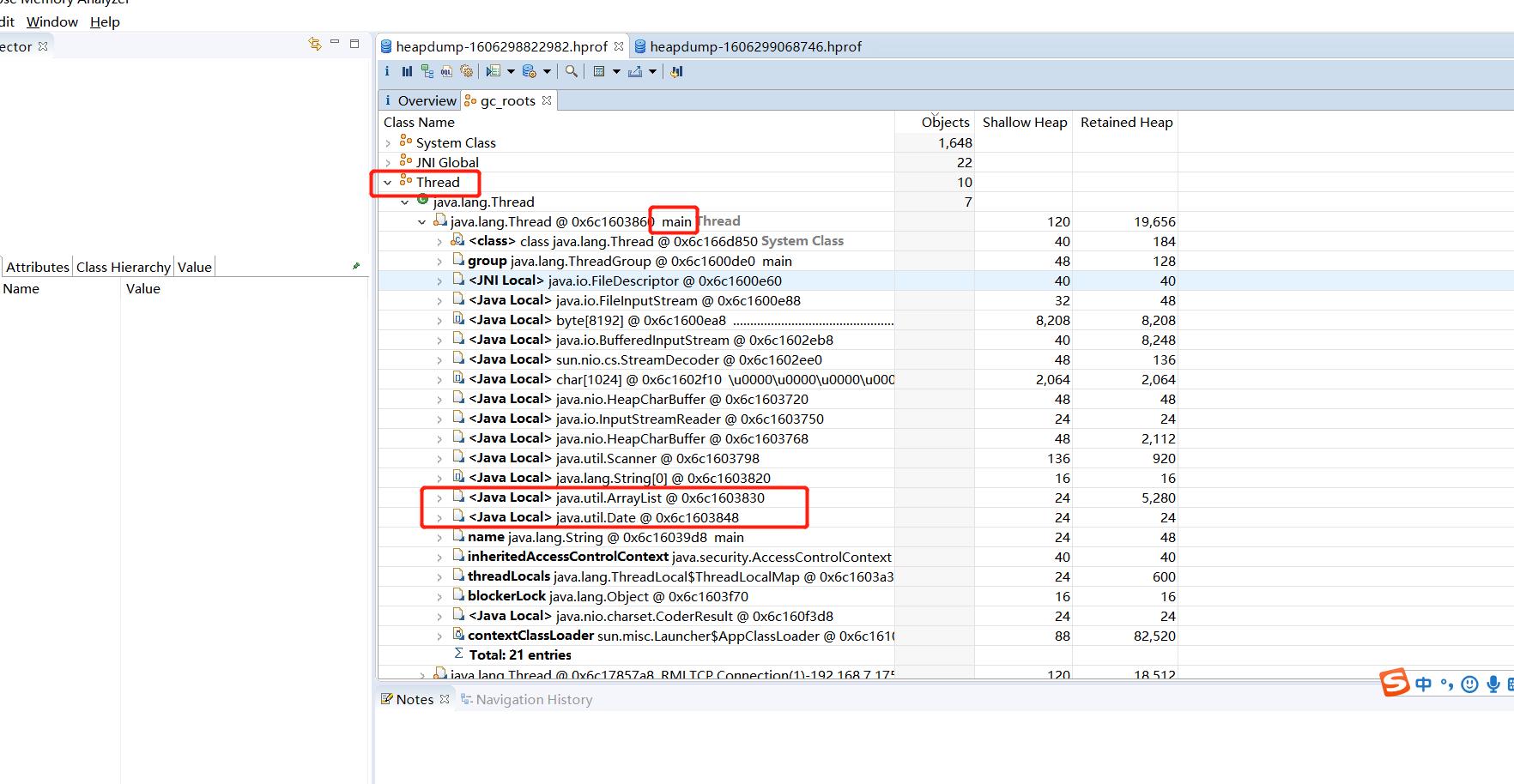Expand the java.util.ArrayList local
This screenshot has height=784, width=1514.
(x=439, y=498)
